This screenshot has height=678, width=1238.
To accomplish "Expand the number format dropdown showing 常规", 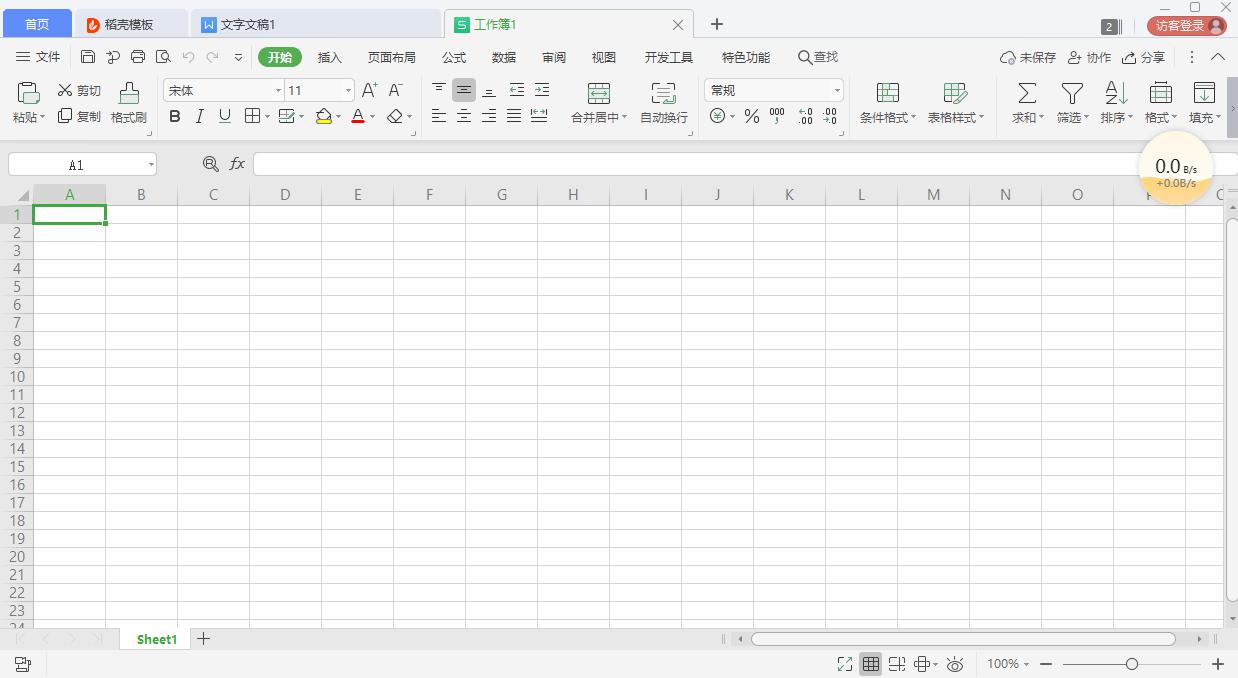I will [836, 91].
